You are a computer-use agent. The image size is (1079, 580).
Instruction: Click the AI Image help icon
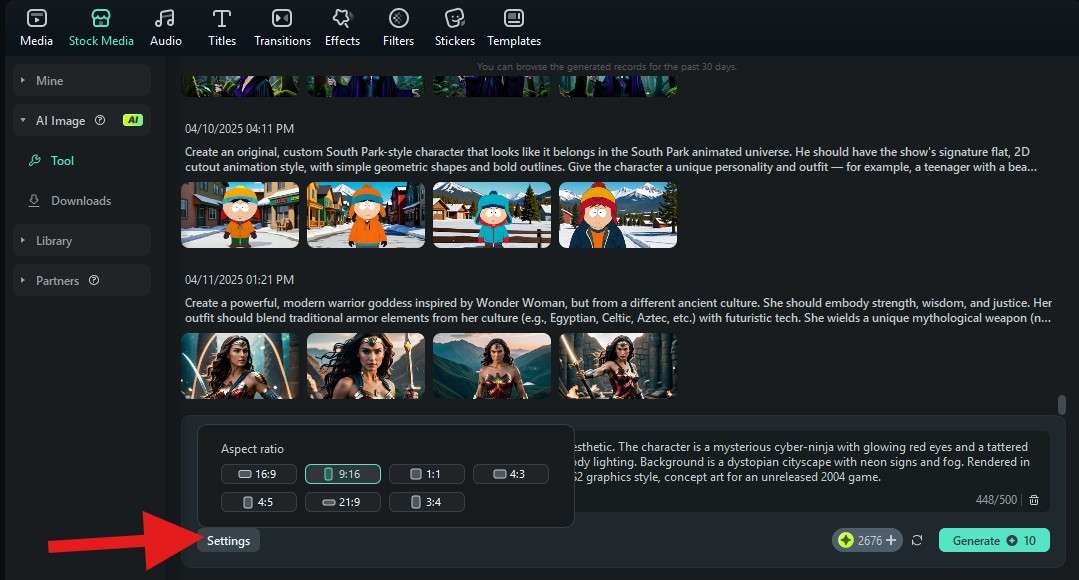(x=100, y=120)
